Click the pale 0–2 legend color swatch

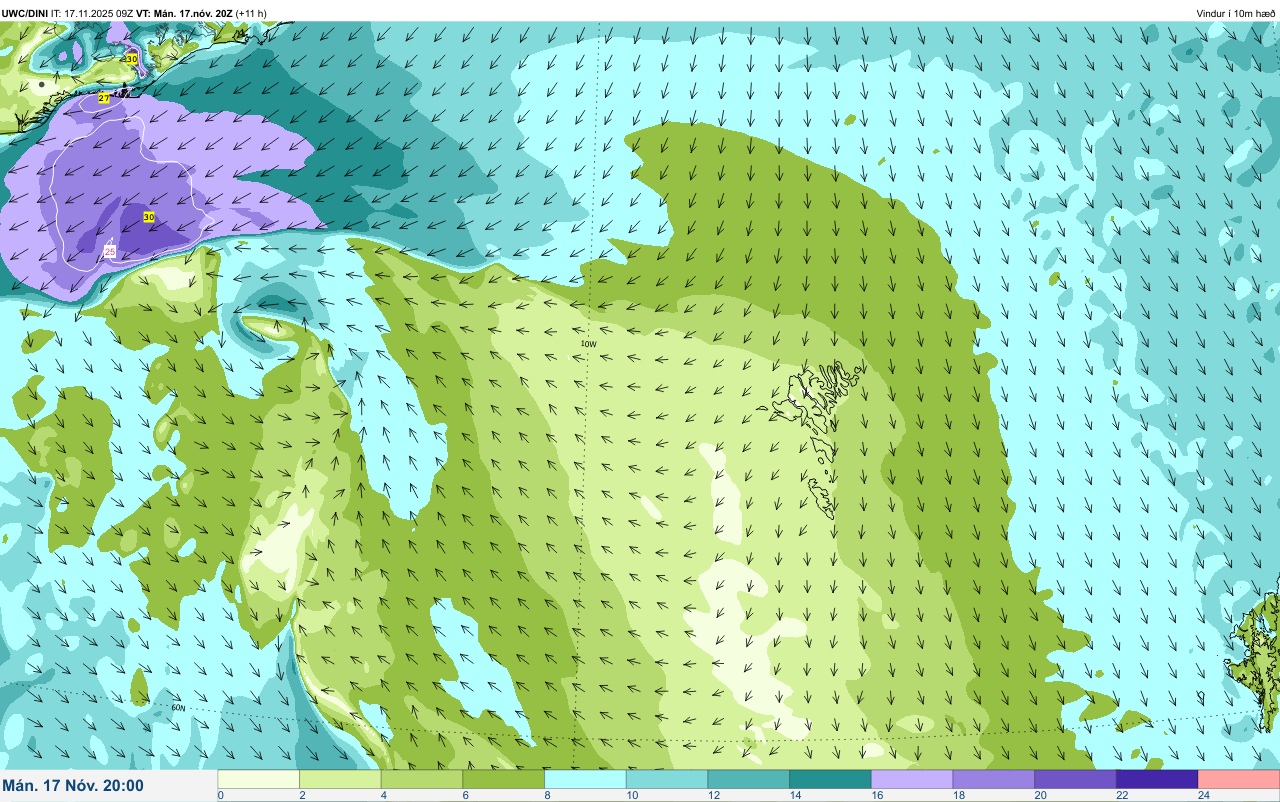coord(259,779)
